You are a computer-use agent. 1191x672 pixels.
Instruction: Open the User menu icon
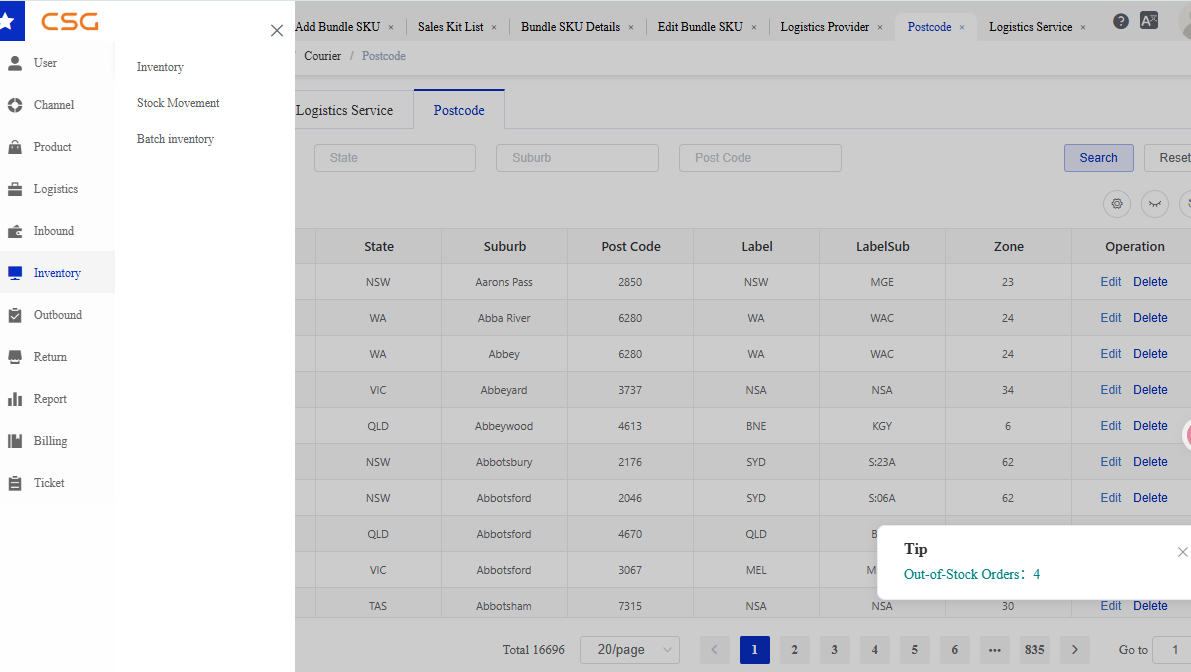[x=15, y=63]
